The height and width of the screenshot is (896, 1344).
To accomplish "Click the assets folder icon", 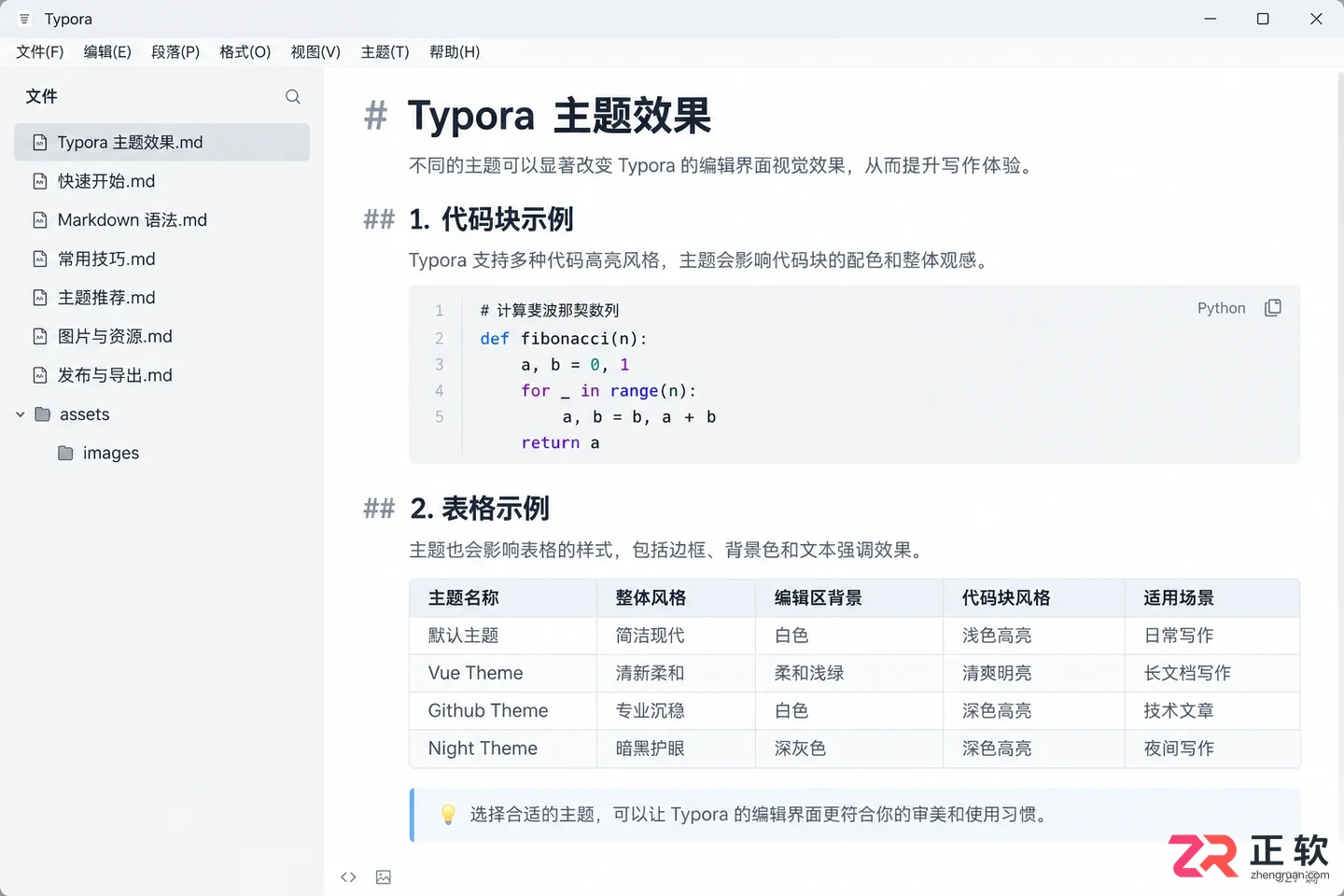I will point(42,414).
